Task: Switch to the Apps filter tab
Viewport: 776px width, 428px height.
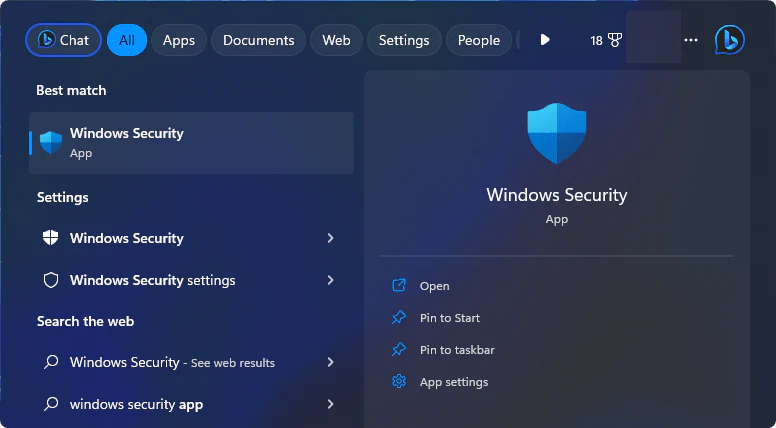Action: pos(179,40)
